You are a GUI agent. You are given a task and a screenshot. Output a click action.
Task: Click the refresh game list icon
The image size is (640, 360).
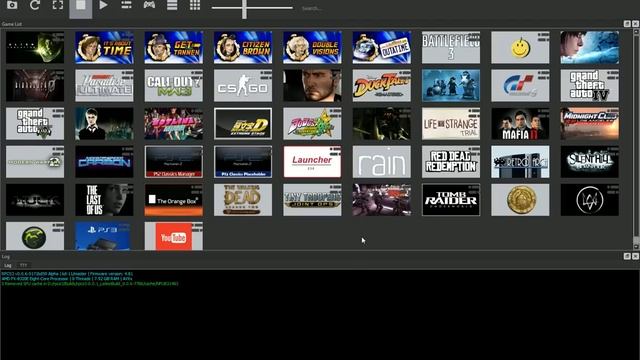pyautogui.click(x=35, y=5)
